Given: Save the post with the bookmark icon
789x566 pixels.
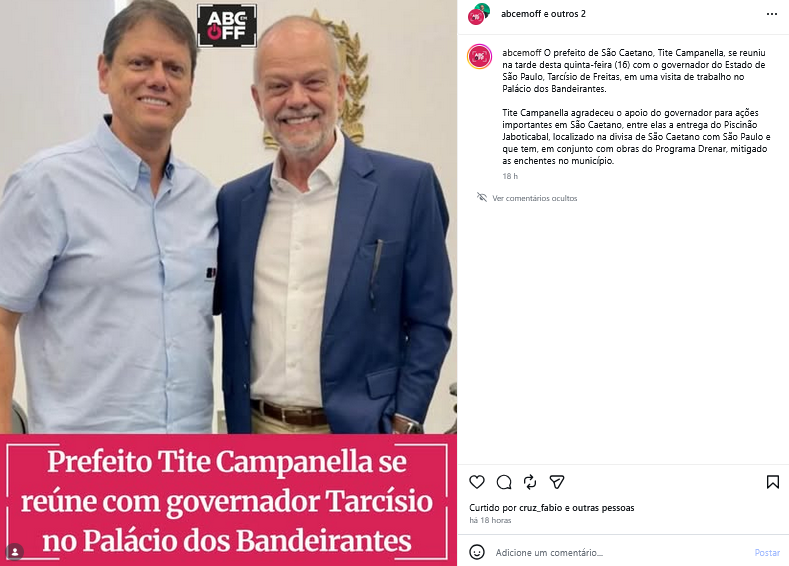Looking at the screenshot, I should tap(772, 482).
